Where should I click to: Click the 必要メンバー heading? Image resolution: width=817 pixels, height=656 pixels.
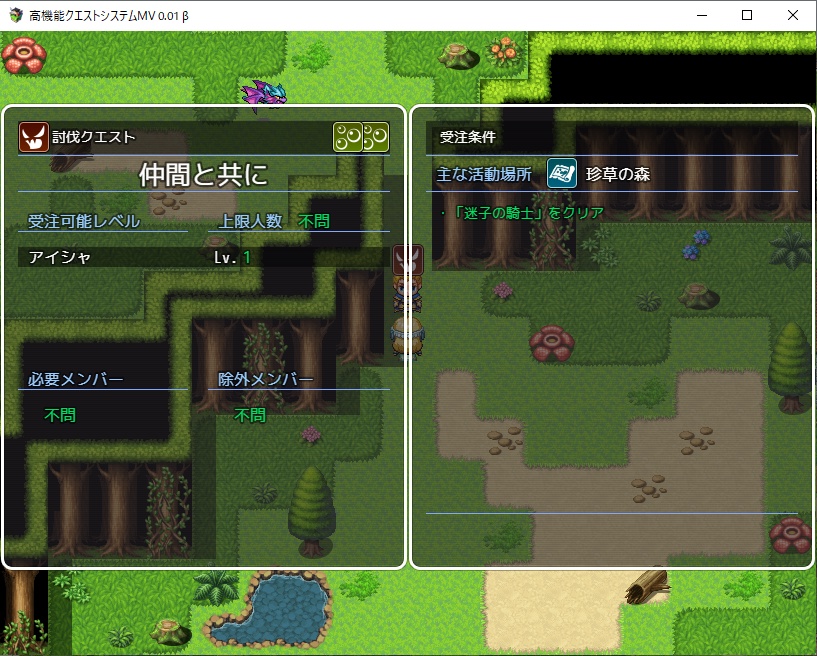point(76,379)
